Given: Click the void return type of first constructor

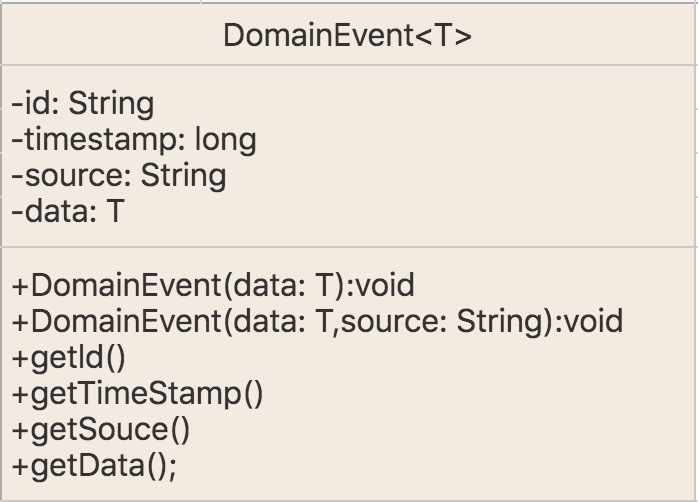Looking at the screenshot, I should [386, 286].
